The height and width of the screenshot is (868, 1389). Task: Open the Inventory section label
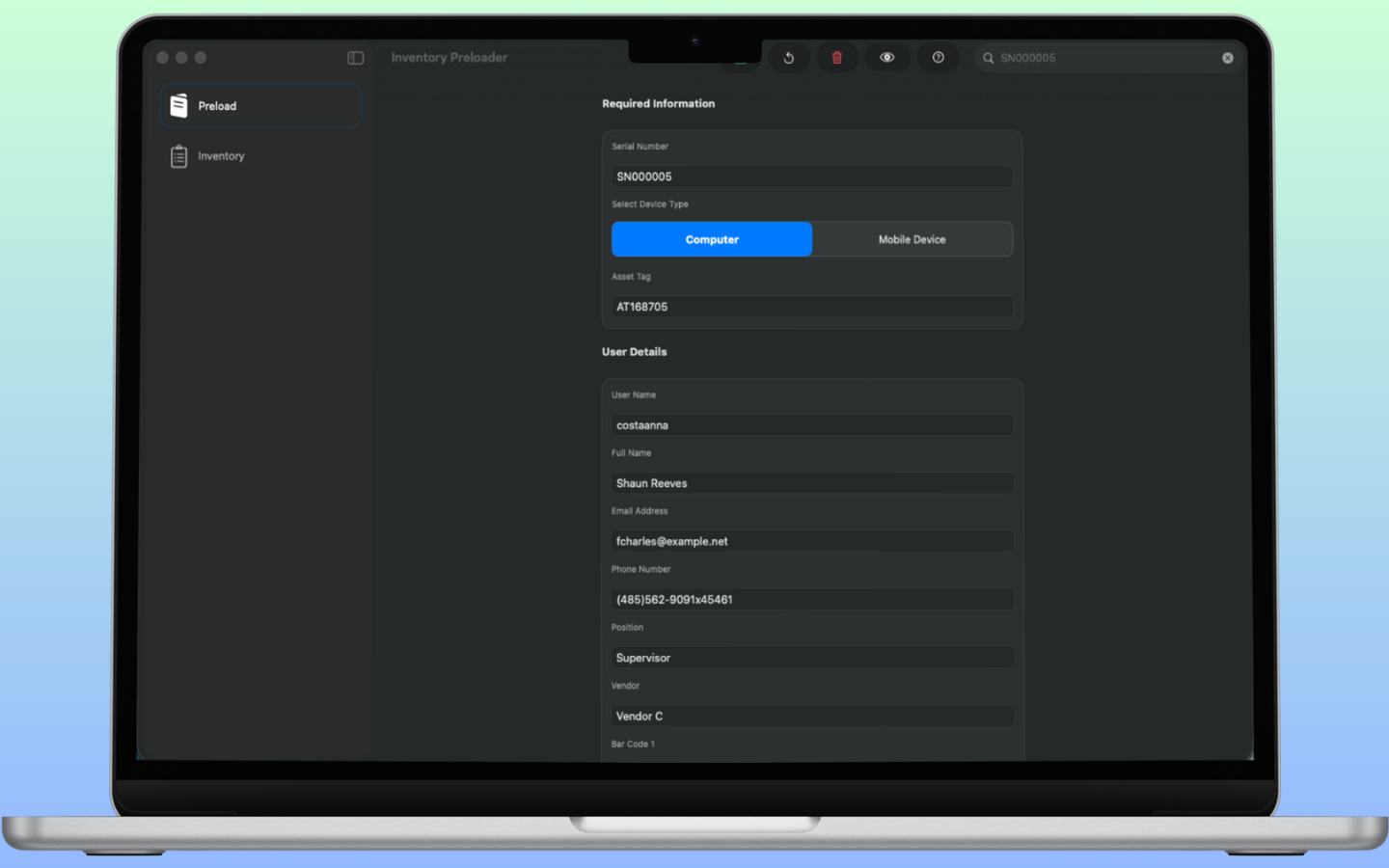pyautogui.click(x=221, y=156)
